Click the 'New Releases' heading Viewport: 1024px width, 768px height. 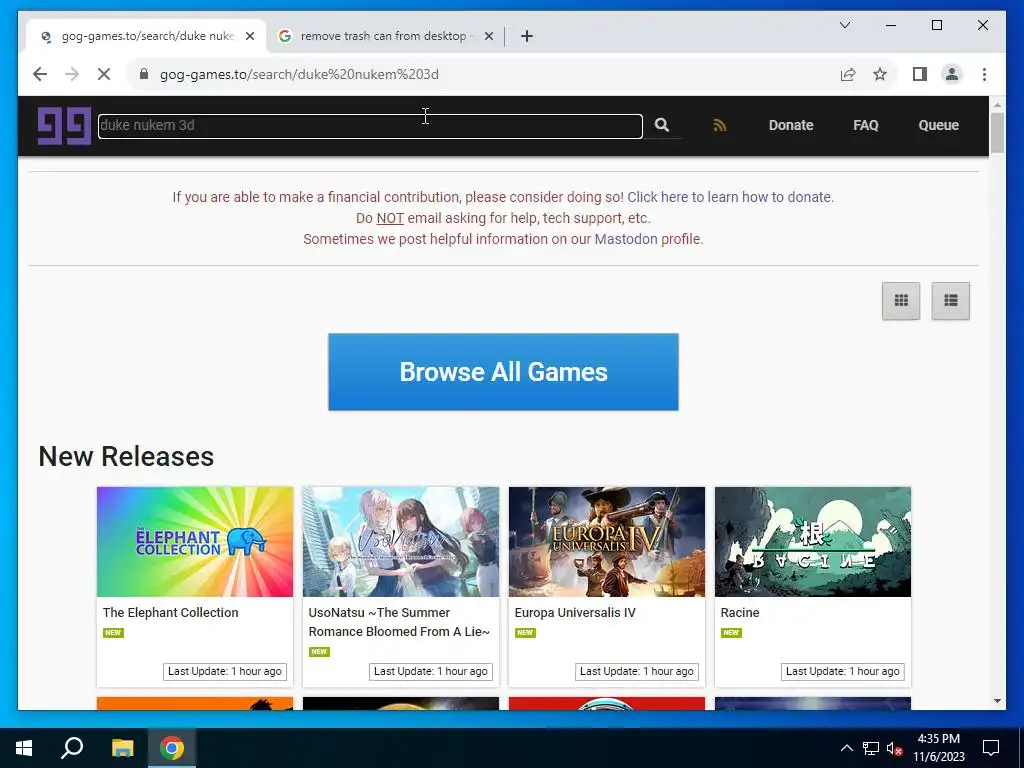click(126, 456)
